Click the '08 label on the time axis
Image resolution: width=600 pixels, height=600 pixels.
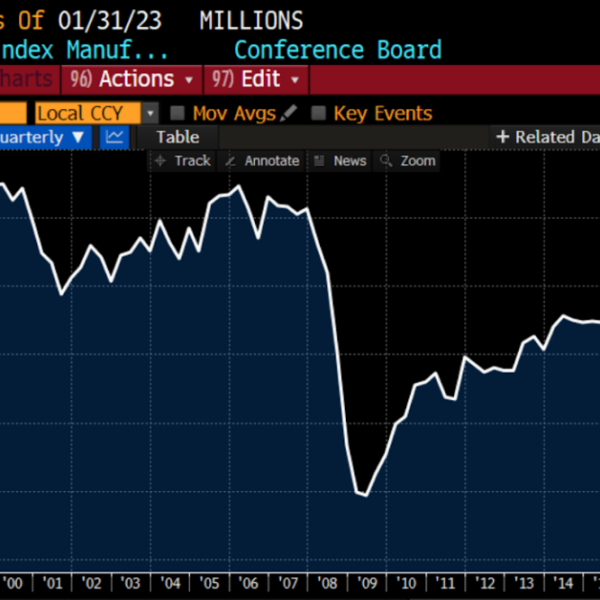(x=328, y=583)
